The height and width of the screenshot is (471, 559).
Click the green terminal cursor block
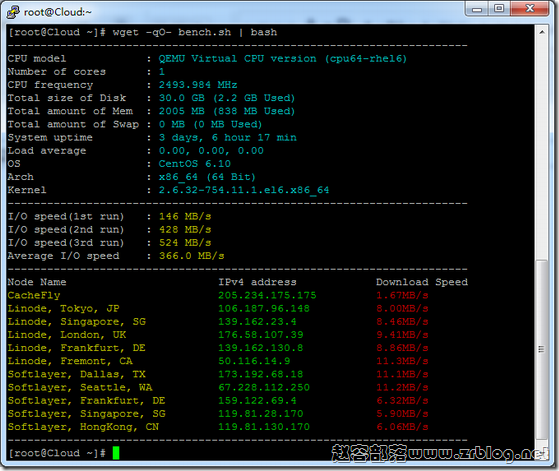[x=116, y=453]
